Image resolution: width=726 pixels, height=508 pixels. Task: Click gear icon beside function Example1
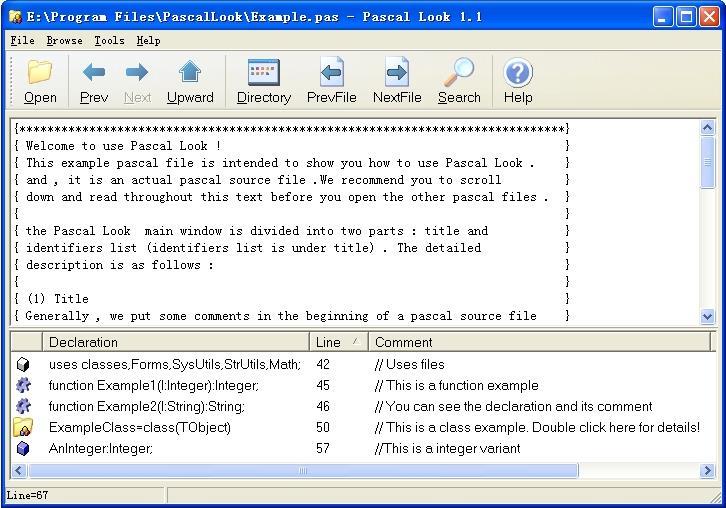click(23, 385)
